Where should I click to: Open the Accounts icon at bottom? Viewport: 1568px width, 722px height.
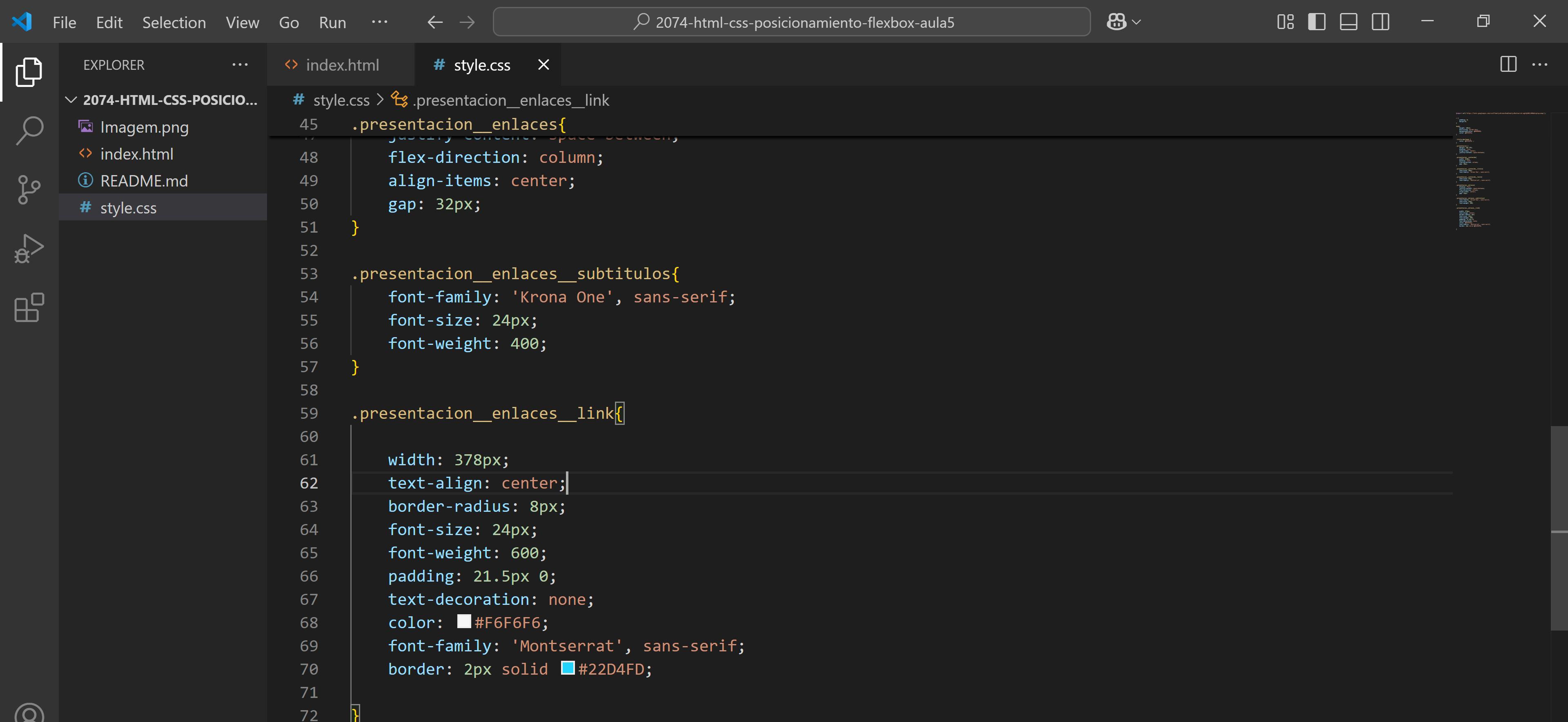point(29,712)
